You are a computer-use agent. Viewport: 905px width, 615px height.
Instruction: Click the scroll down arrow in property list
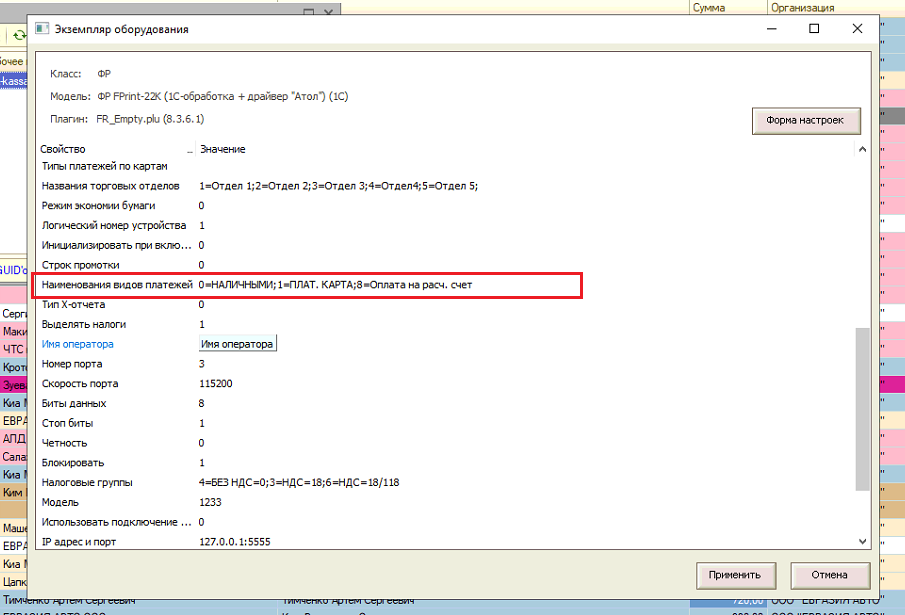tap(862, 542)
